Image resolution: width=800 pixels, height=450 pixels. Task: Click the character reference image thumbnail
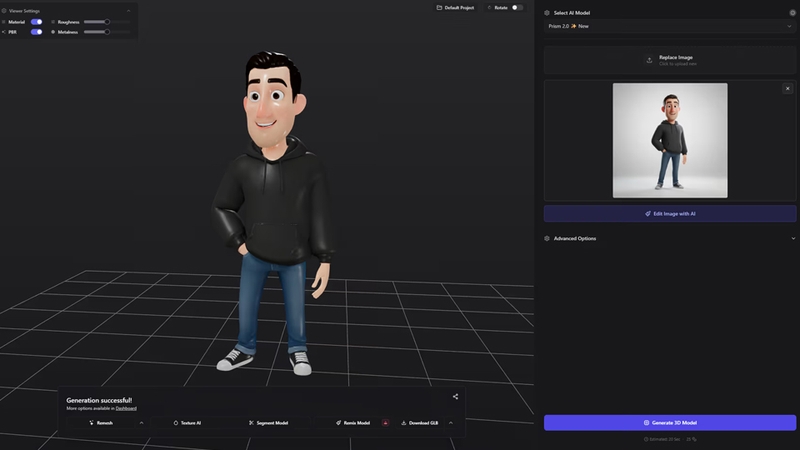[670, 140]
